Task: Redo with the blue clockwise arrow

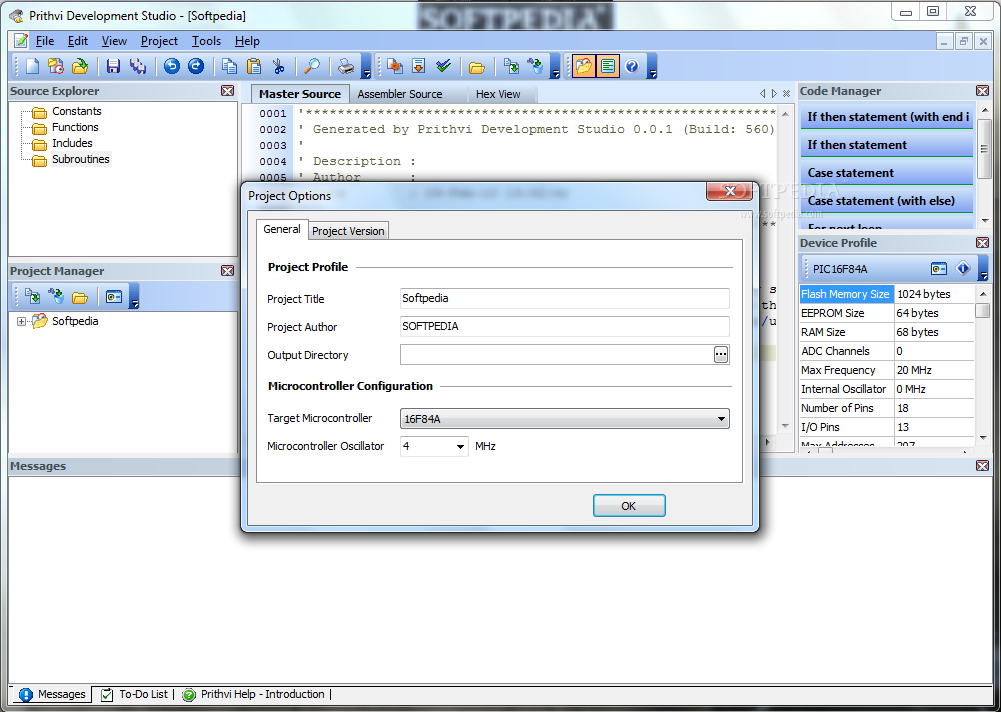Action: (195, 66)
